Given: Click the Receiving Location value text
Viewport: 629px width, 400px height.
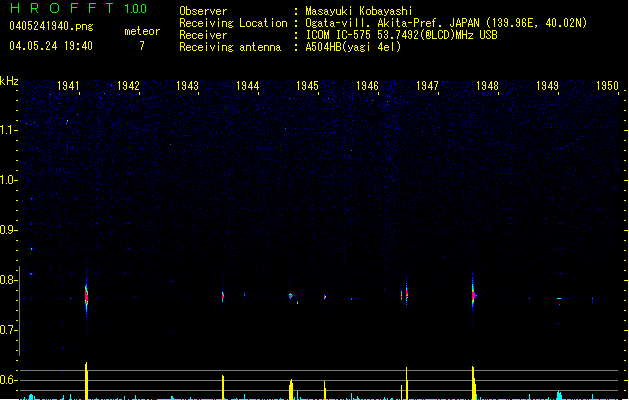Looking at the screenshot, I should [x=446, y=23].
